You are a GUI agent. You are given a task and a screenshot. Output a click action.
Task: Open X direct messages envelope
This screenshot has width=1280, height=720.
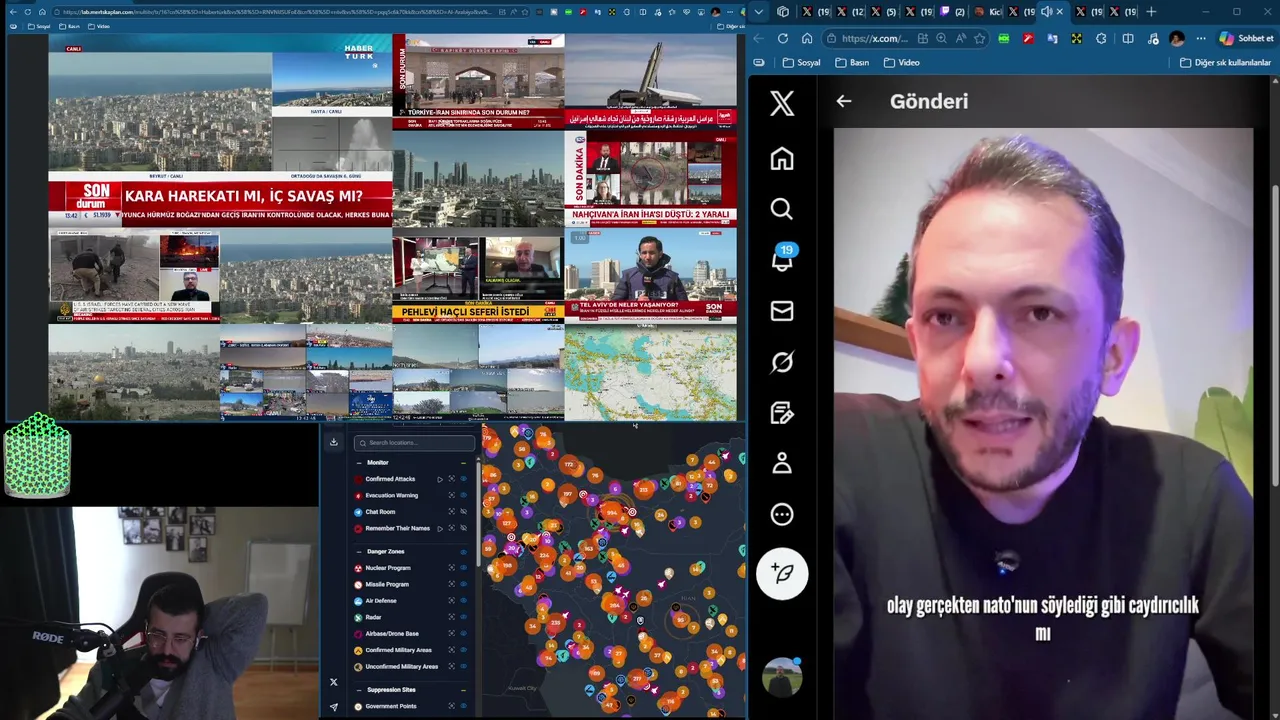(782, 311)
